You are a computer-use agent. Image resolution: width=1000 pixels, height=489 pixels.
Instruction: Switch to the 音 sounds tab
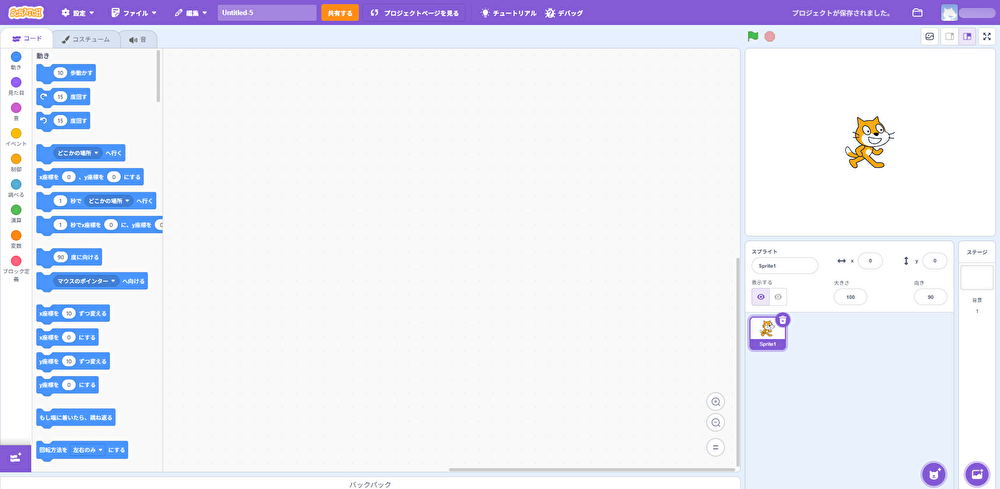click(138, 40)
